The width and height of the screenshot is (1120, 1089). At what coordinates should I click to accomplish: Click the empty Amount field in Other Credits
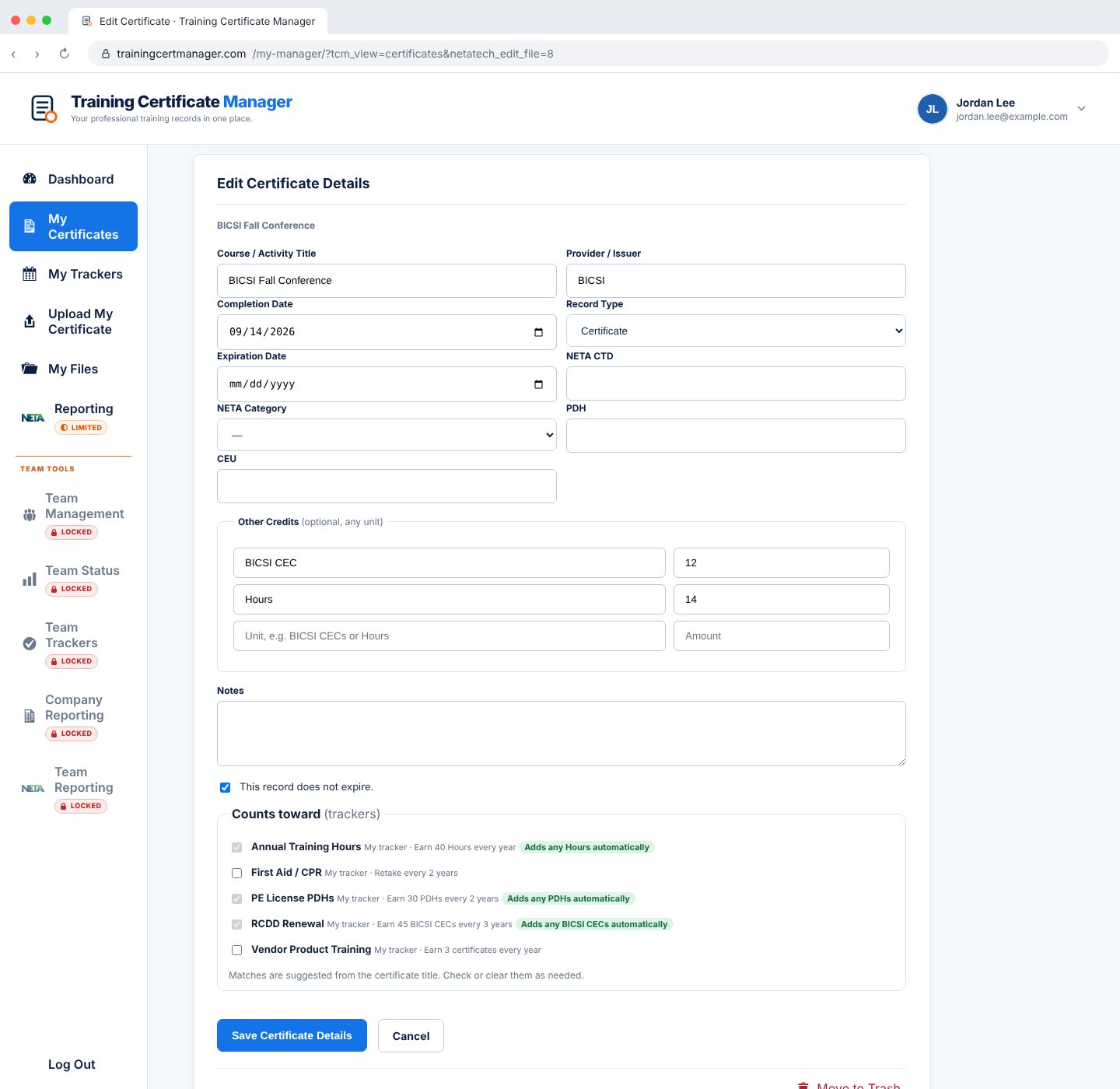coord(781,636)
